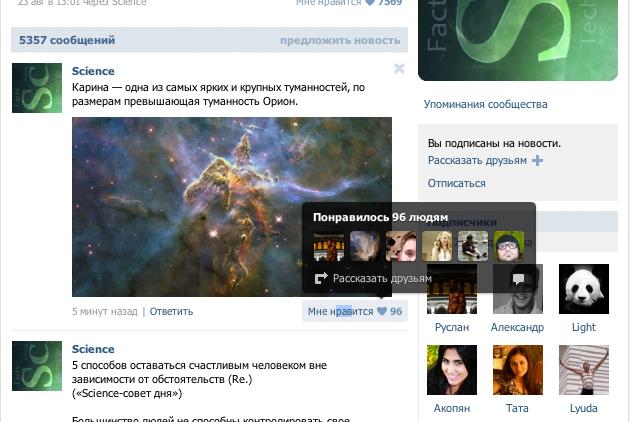Click Science name on the Carina post
630x422 pixels.
(93, 71)
